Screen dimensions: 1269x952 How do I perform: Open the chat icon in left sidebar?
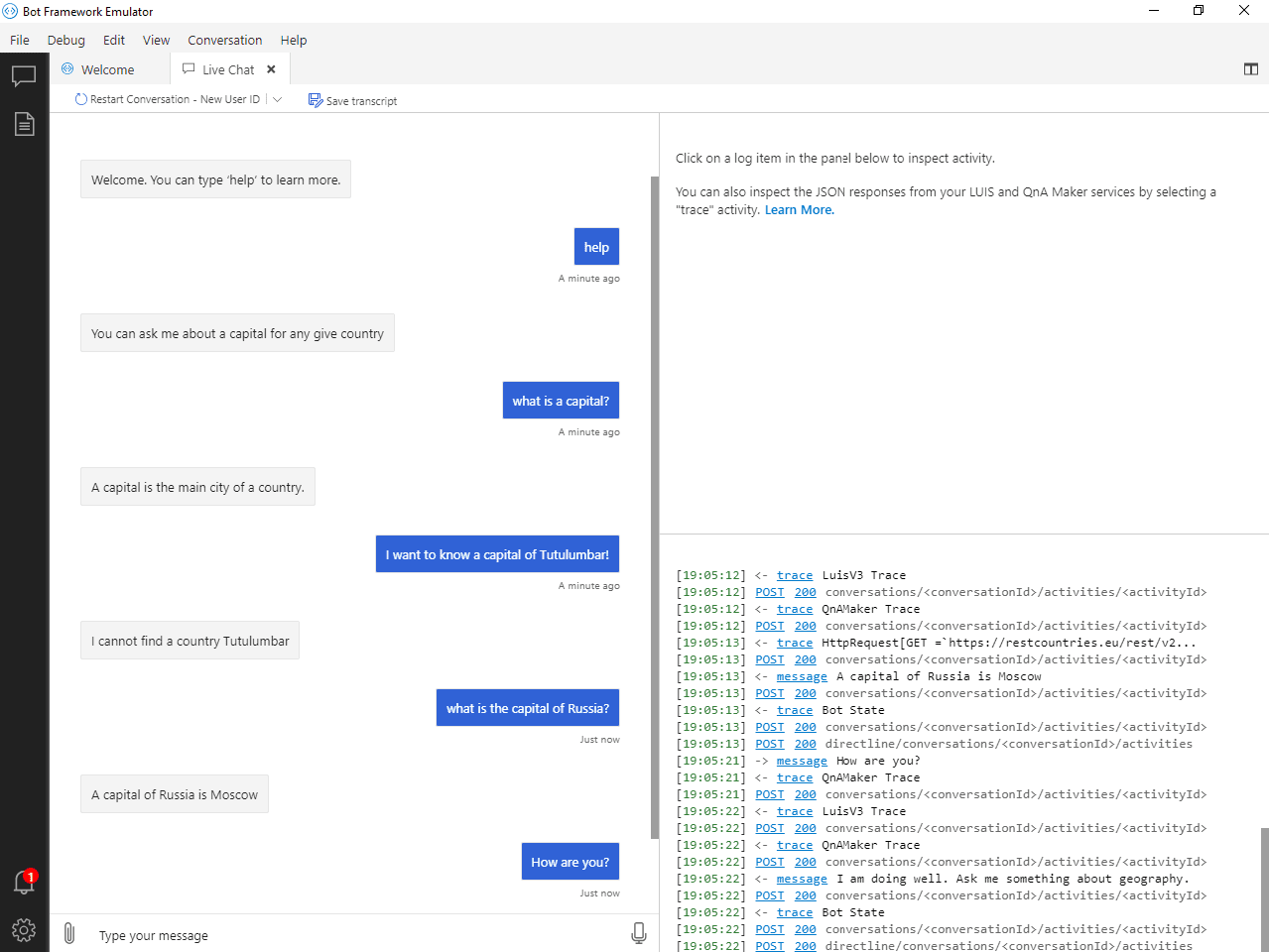click(x=24, y=76)
